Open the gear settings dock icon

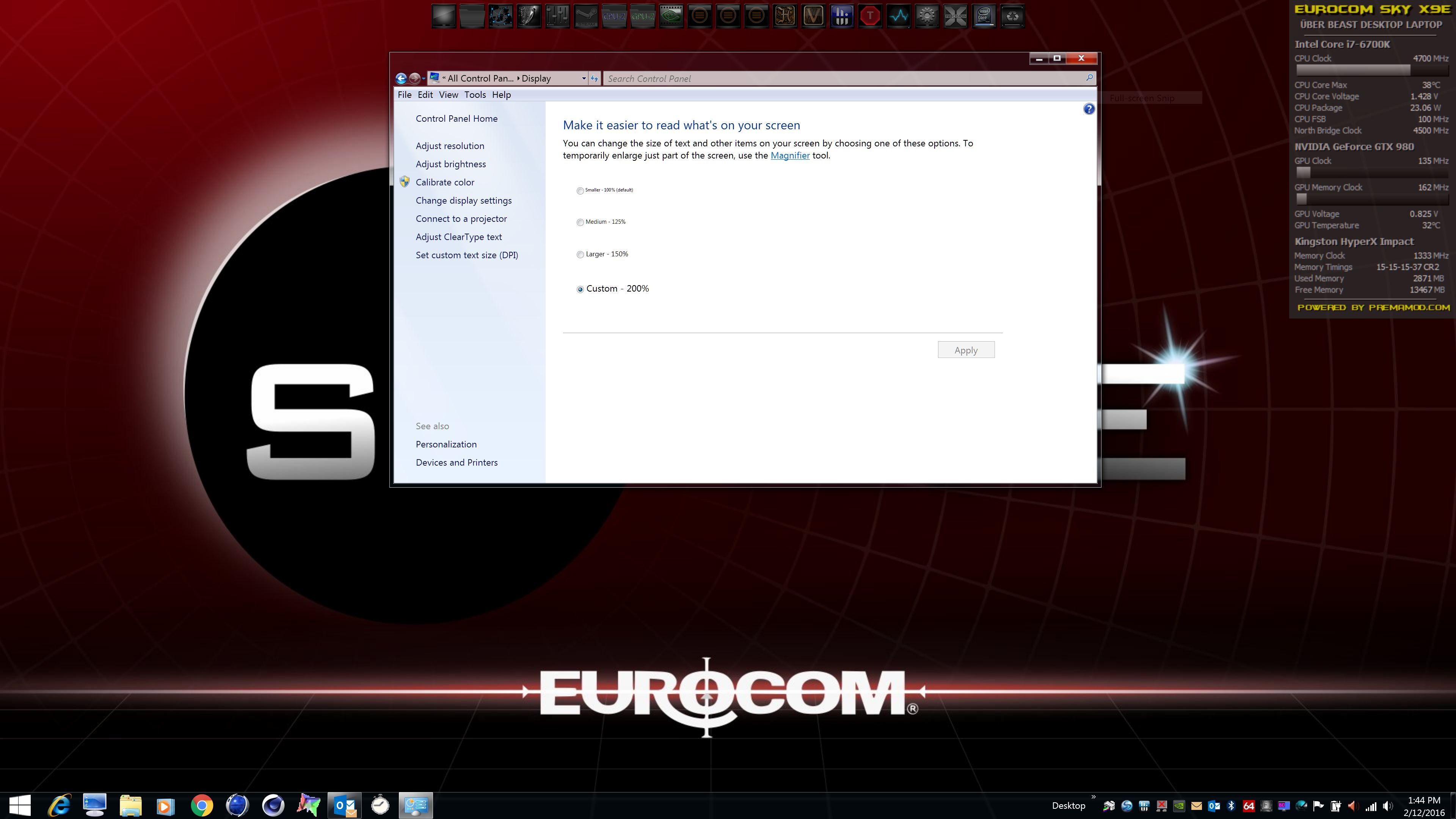[927, 16]
